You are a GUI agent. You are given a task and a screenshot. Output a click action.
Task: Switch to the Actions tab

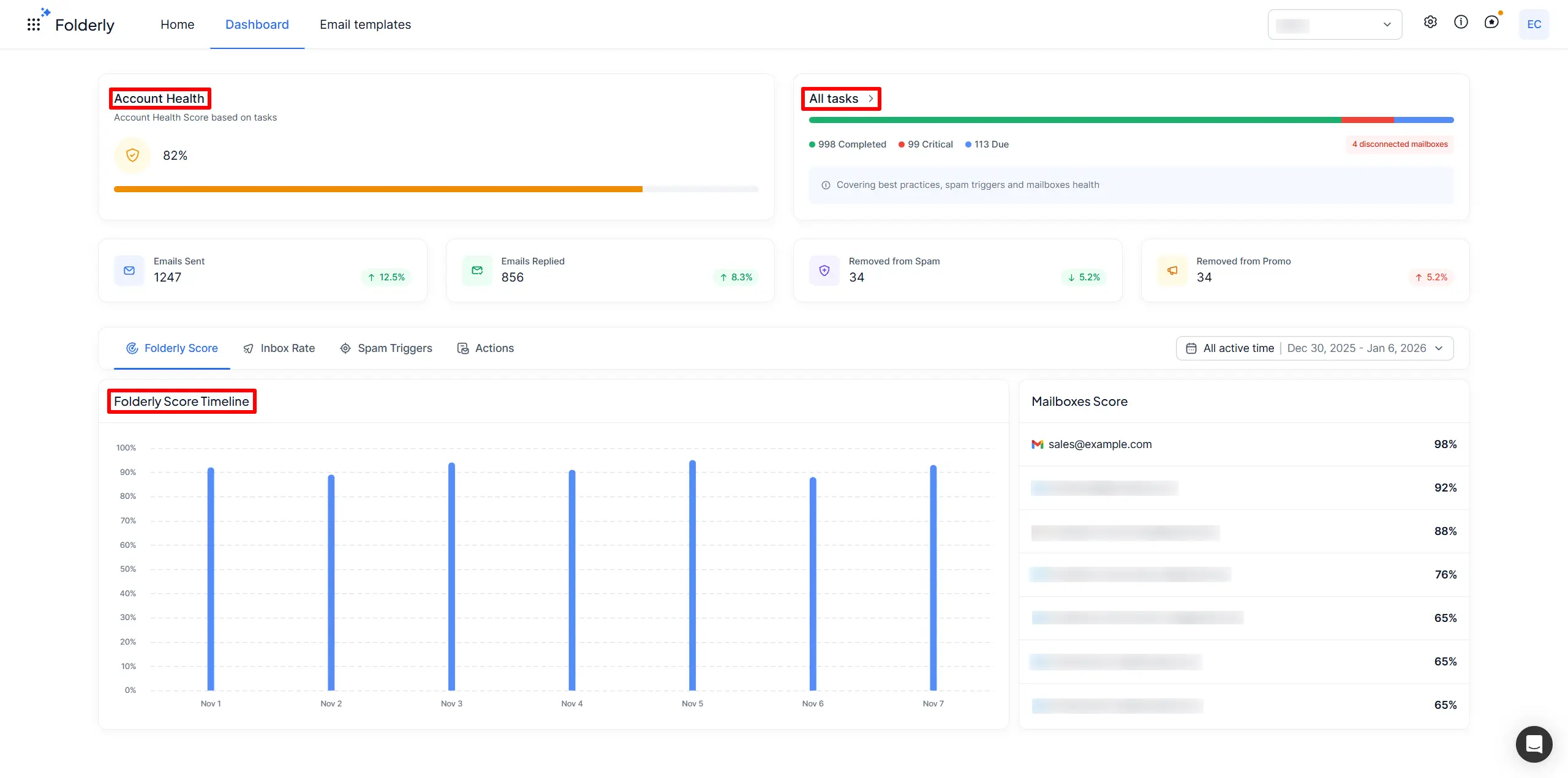tap(485, 348)
